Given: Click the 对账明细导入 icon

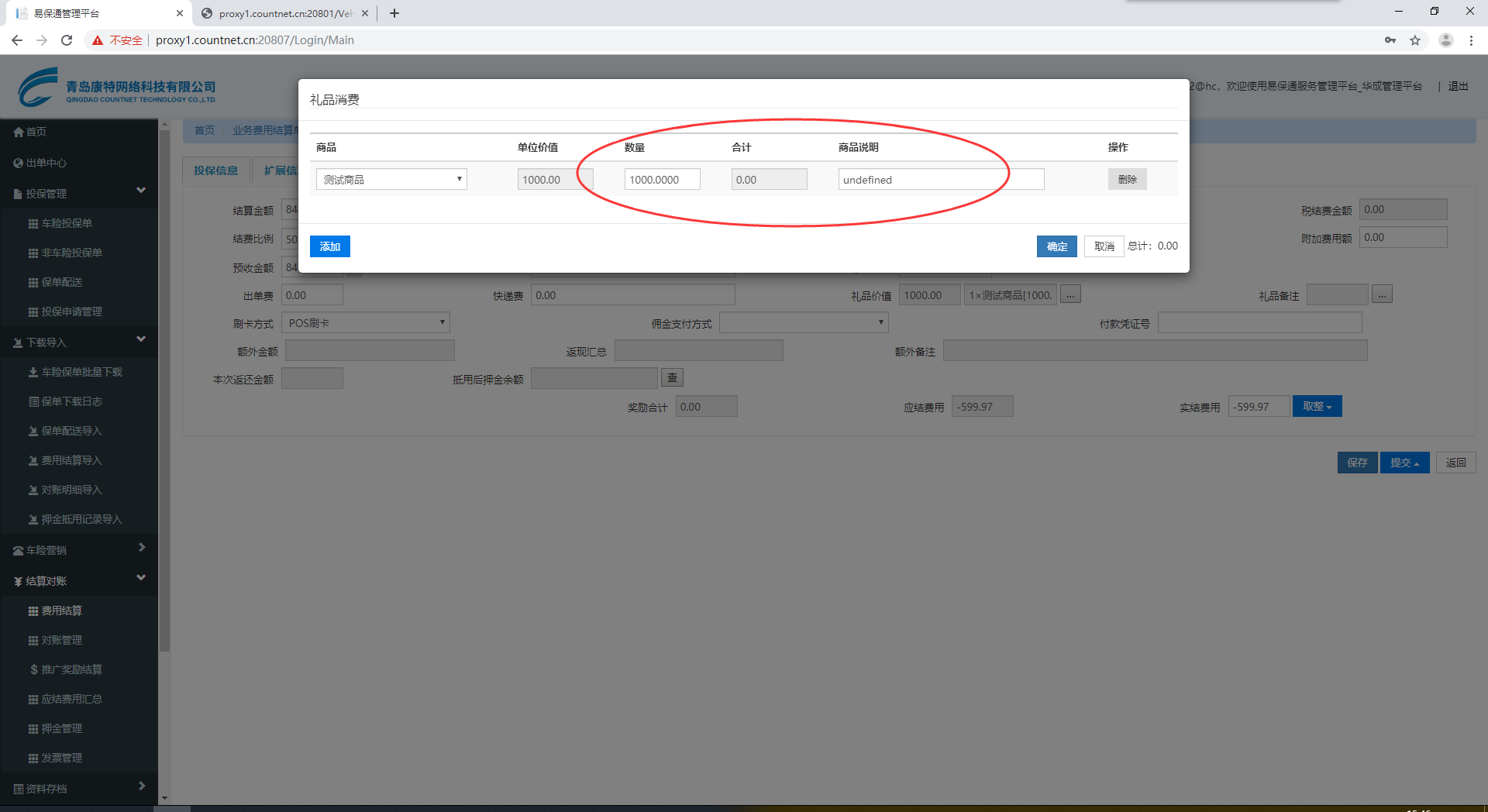Looking at the screenshot, I should pyautogui.click(x=33, y=490).
